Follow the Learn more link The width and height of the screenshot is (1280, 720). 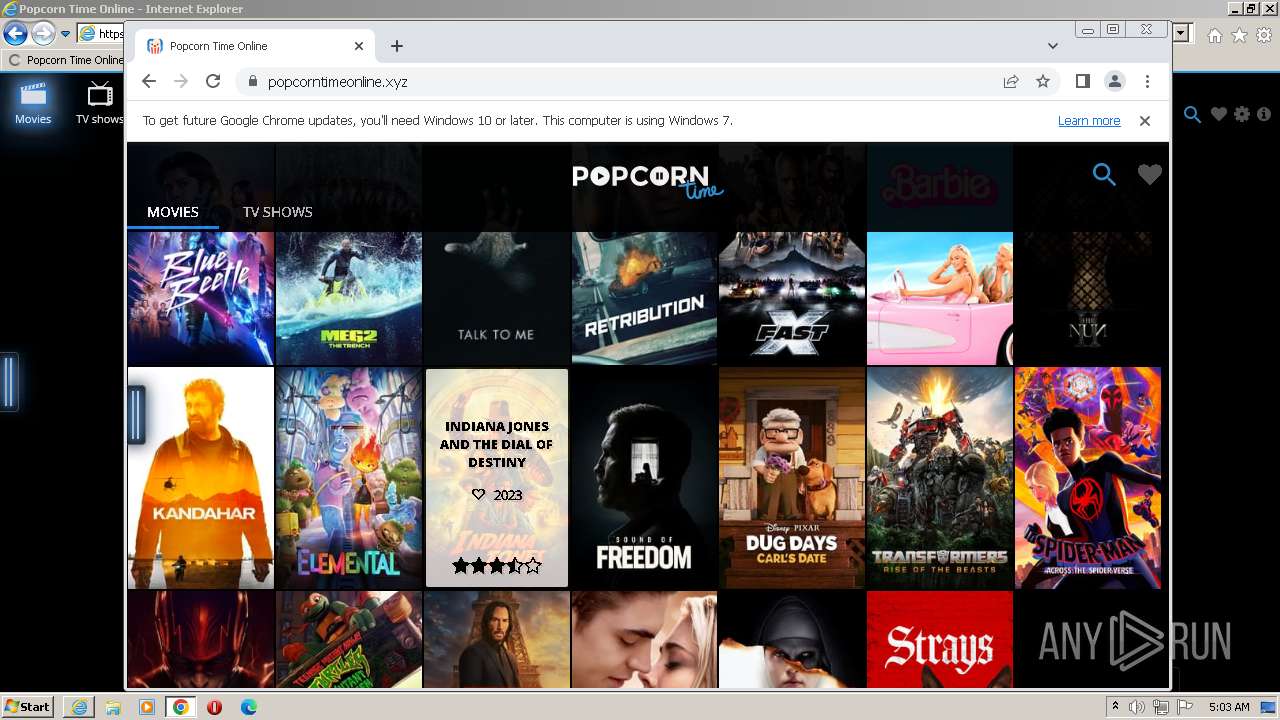(1089, 121)
